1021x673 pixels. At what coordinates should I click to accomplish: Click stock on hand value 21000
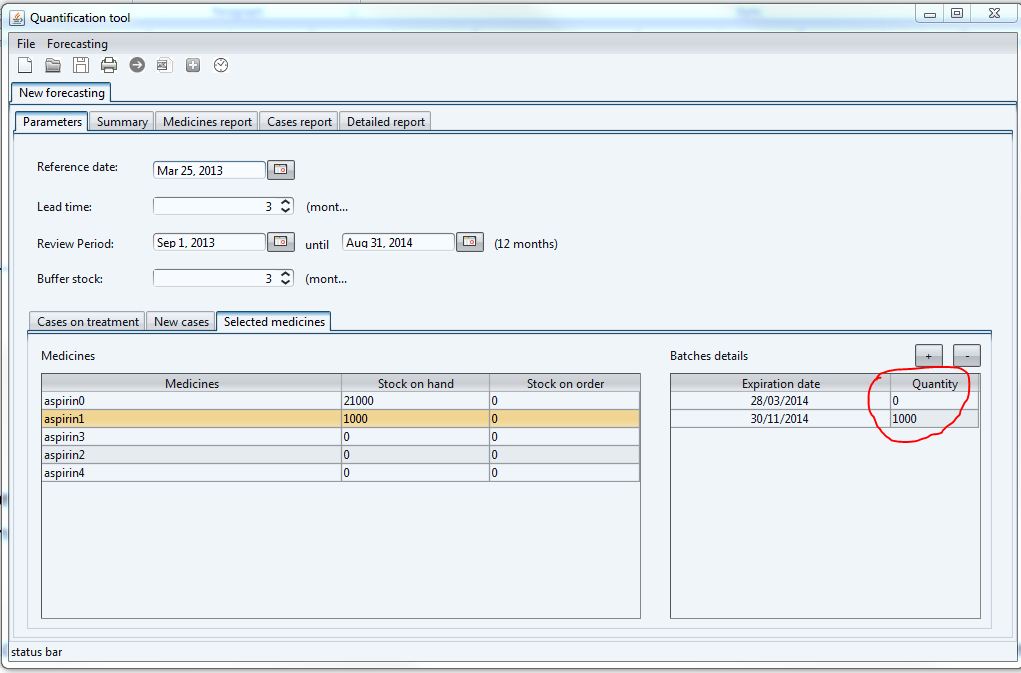415,401
